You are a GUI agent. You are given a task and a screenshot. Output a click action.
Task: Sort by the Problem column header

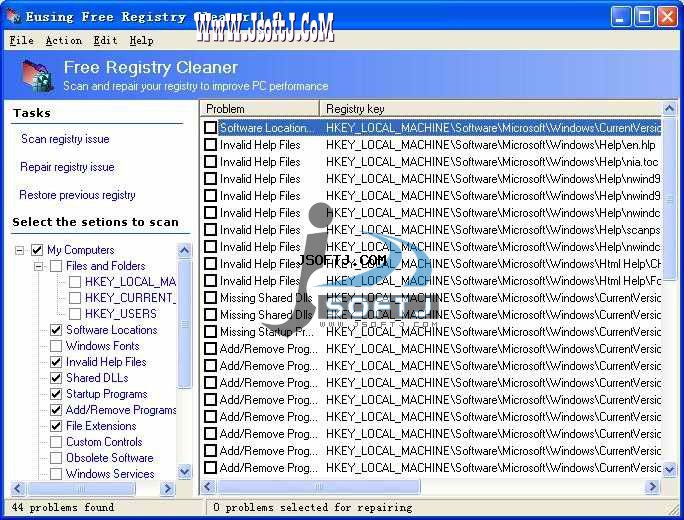point(260,109)
